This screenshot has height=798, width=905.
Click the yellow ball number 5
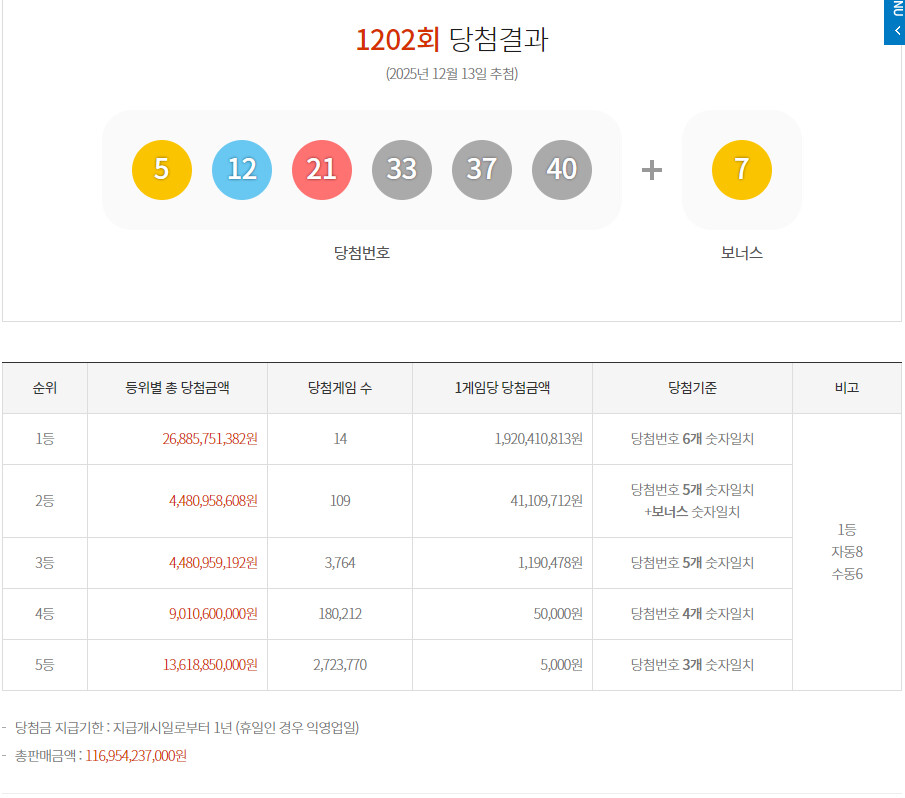click(x=162, y=170)
